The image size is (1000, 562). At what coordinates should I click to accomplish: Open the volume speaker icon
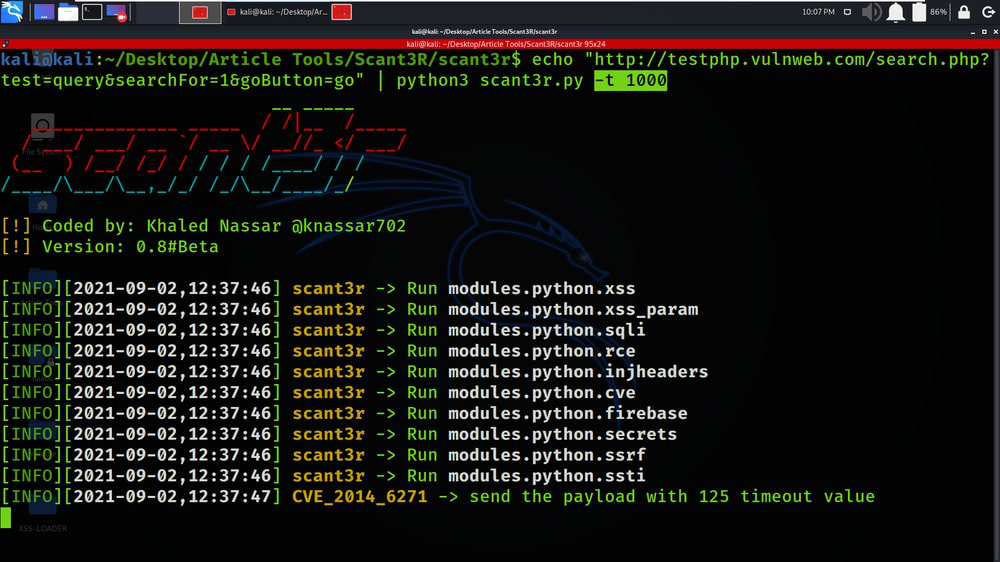tap(871, 12)
